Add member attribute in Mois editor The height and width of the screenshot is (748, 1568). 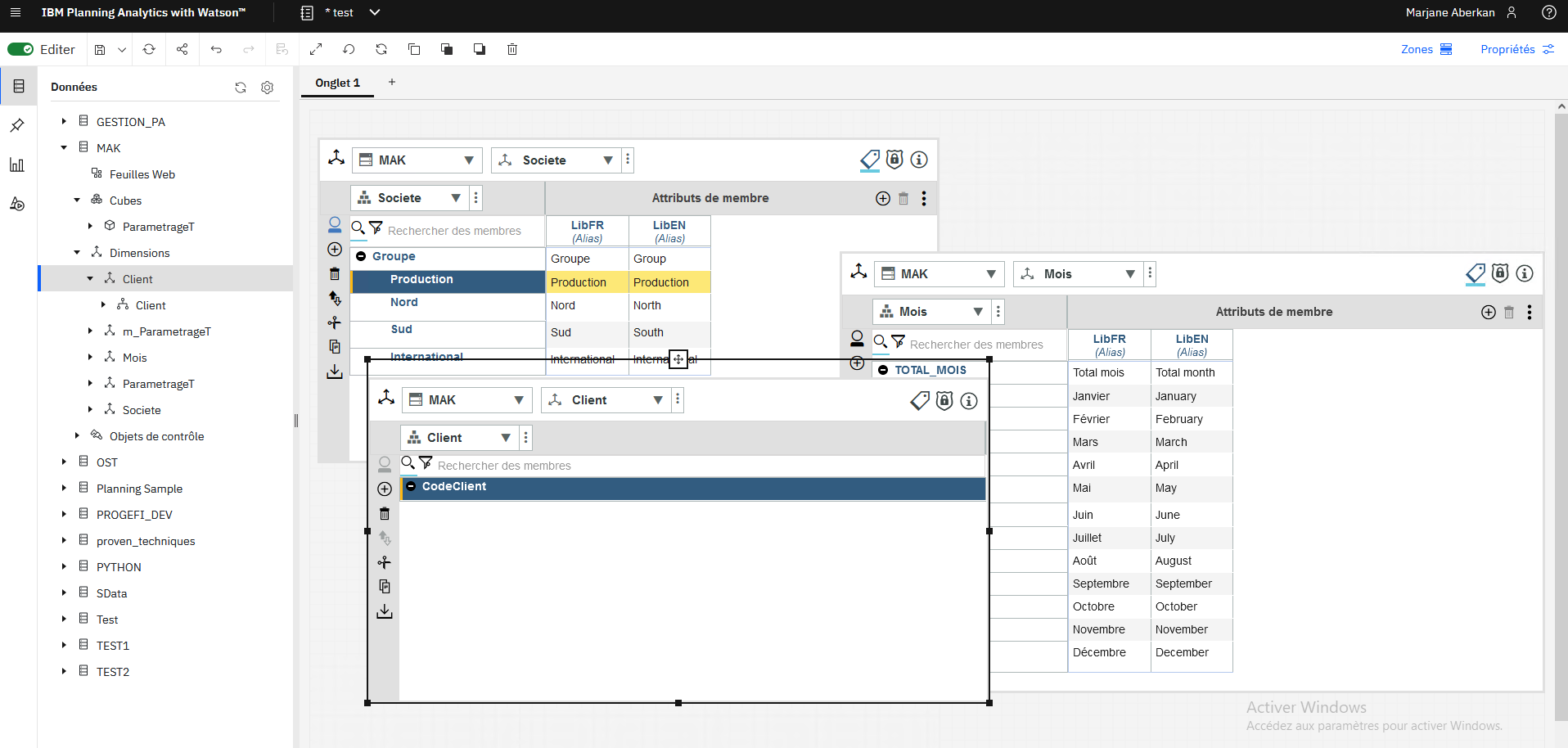click(x=1489, y=312)
